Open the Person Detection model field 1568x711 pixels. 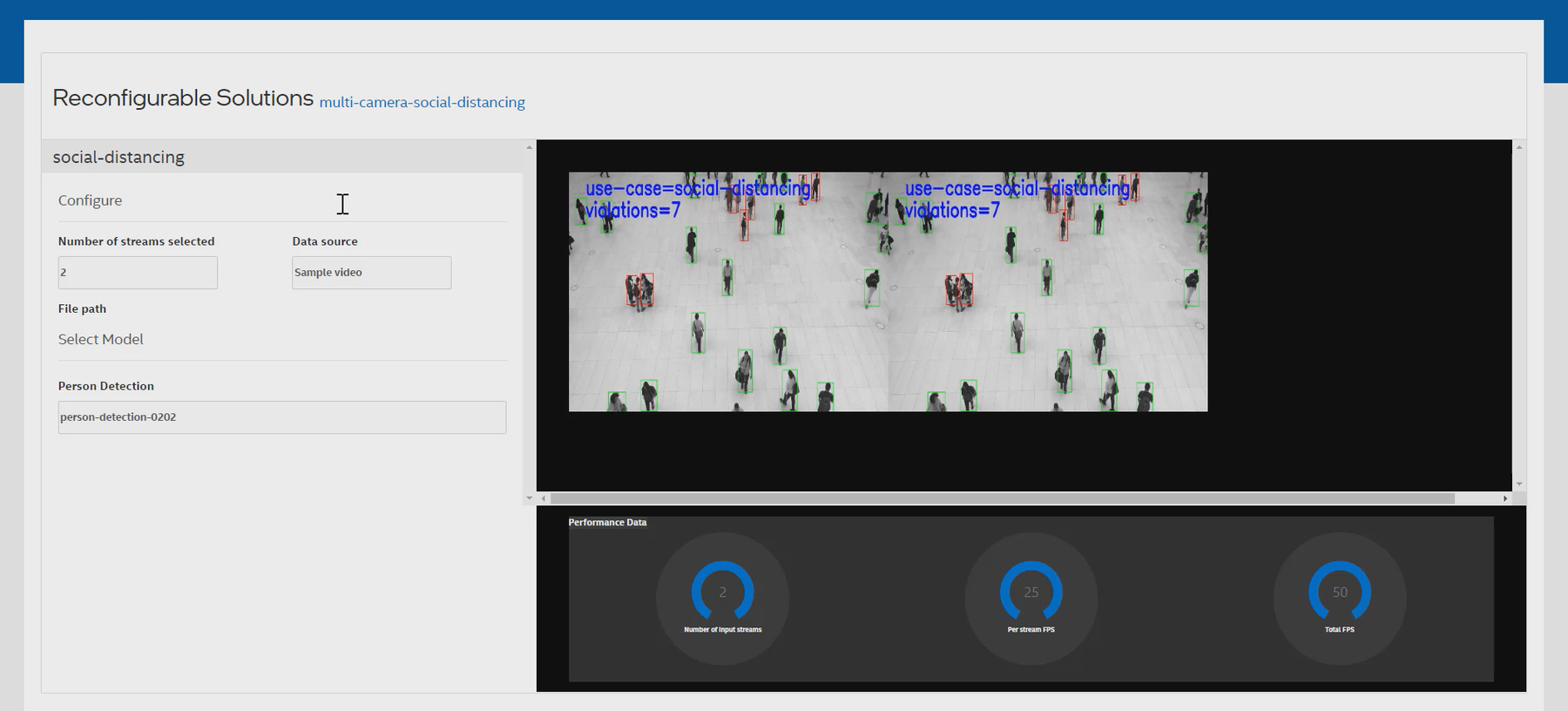pos(281,417)
